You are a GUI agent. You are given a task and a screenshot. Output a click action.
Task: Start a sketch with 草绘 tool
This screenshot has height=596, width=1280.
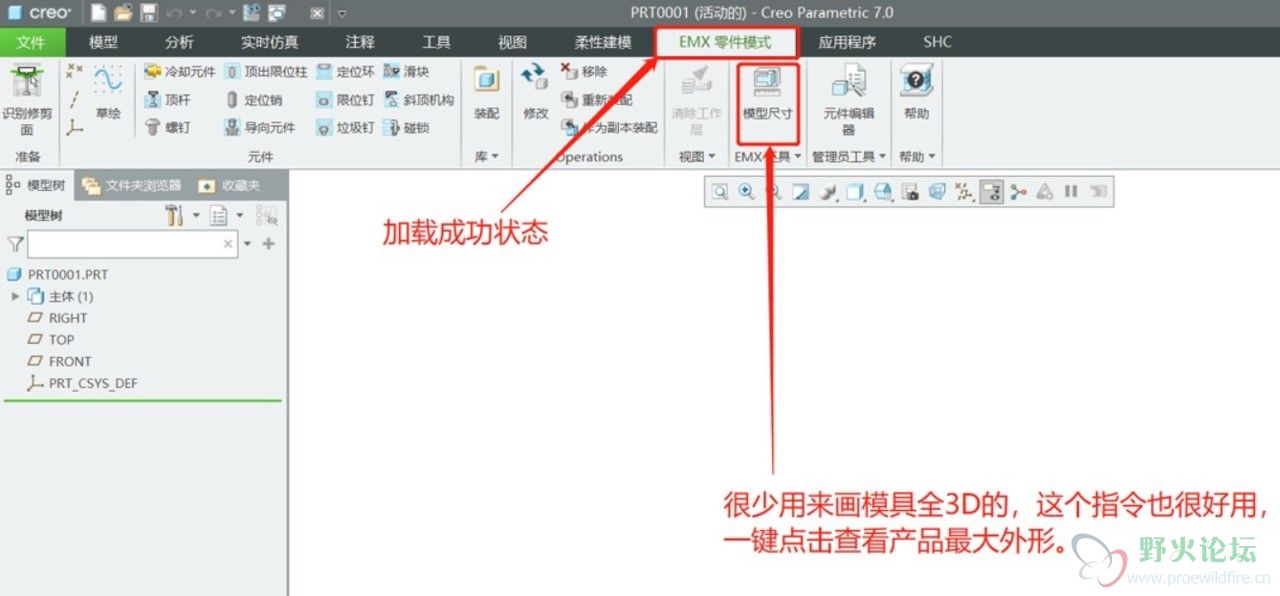point(108,92)
